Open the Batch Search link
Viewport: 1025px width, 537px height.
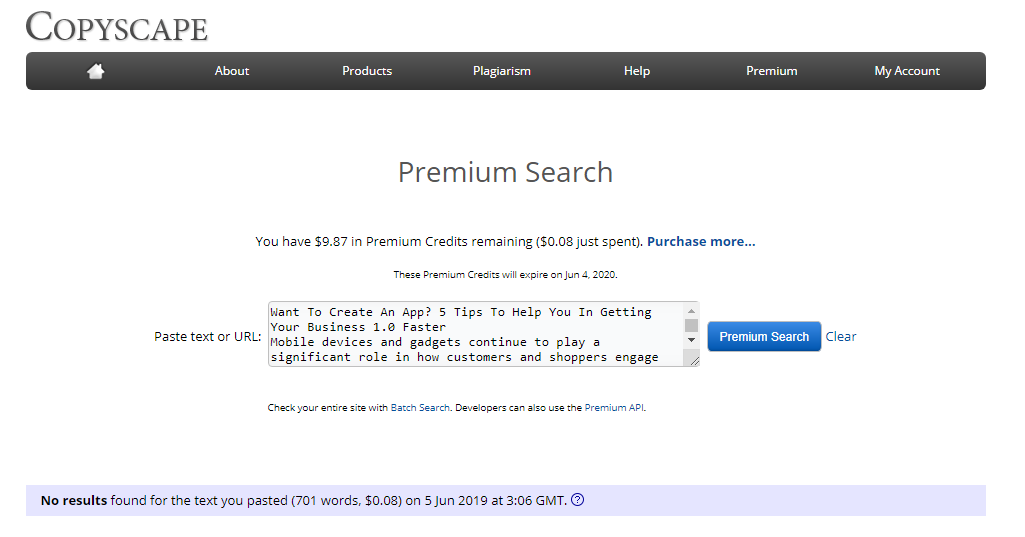point(420,407)
